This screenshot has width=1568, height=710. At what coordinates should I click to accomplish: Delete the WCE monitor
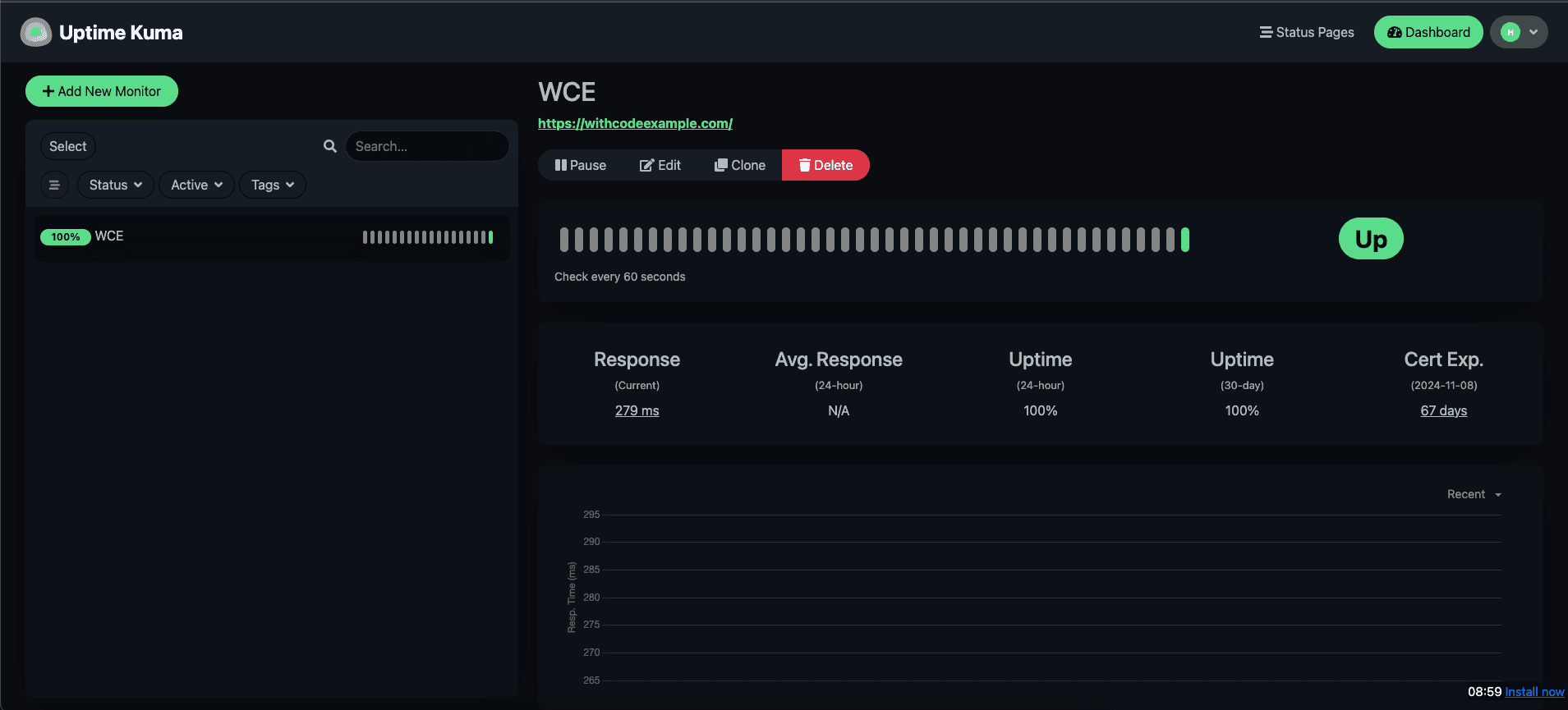tap(825, 165)
